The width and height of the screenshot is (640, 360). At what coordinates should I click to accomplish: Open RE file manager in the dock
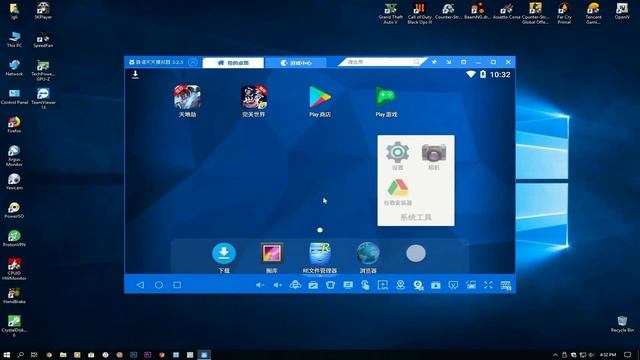click(x=320, y=257)
